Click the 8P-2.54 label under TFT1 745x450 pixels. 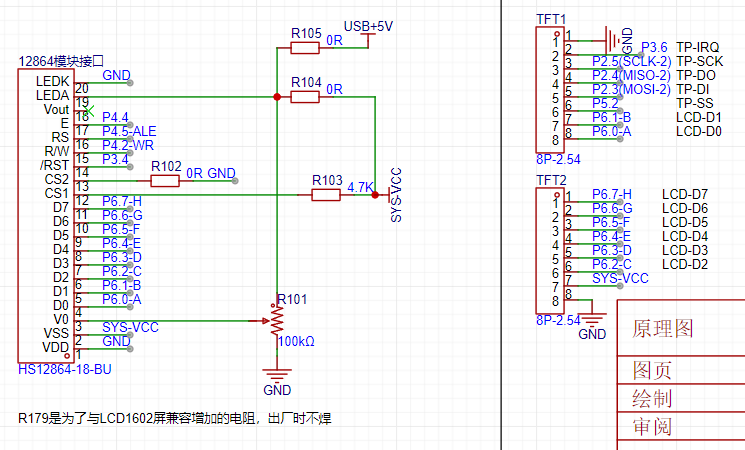coord(558,159)
